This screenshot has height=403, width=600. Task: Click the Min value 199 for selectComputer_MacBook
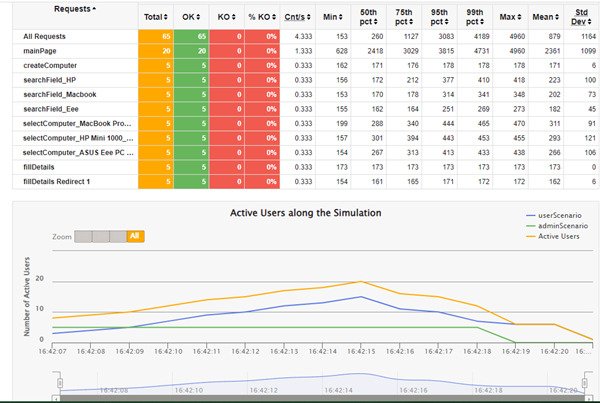pyautogui.click(x=342, y=124)
